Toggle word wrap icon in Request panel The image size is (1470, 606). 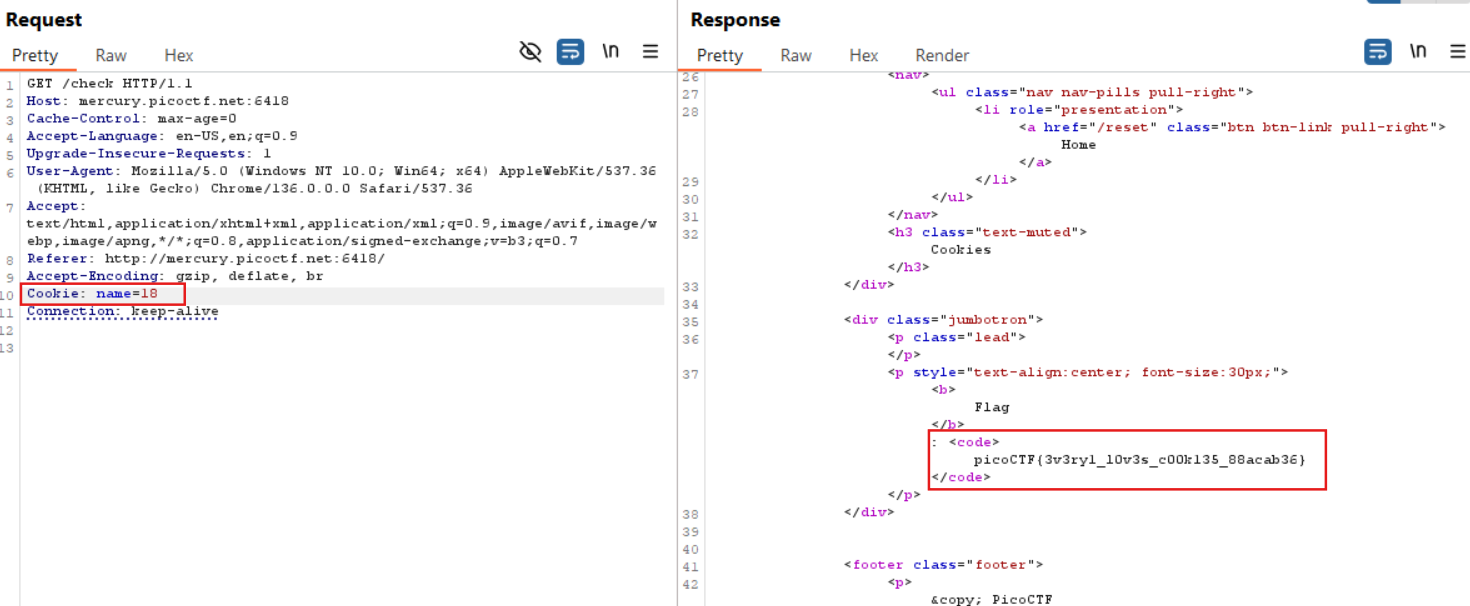(570, 52)
